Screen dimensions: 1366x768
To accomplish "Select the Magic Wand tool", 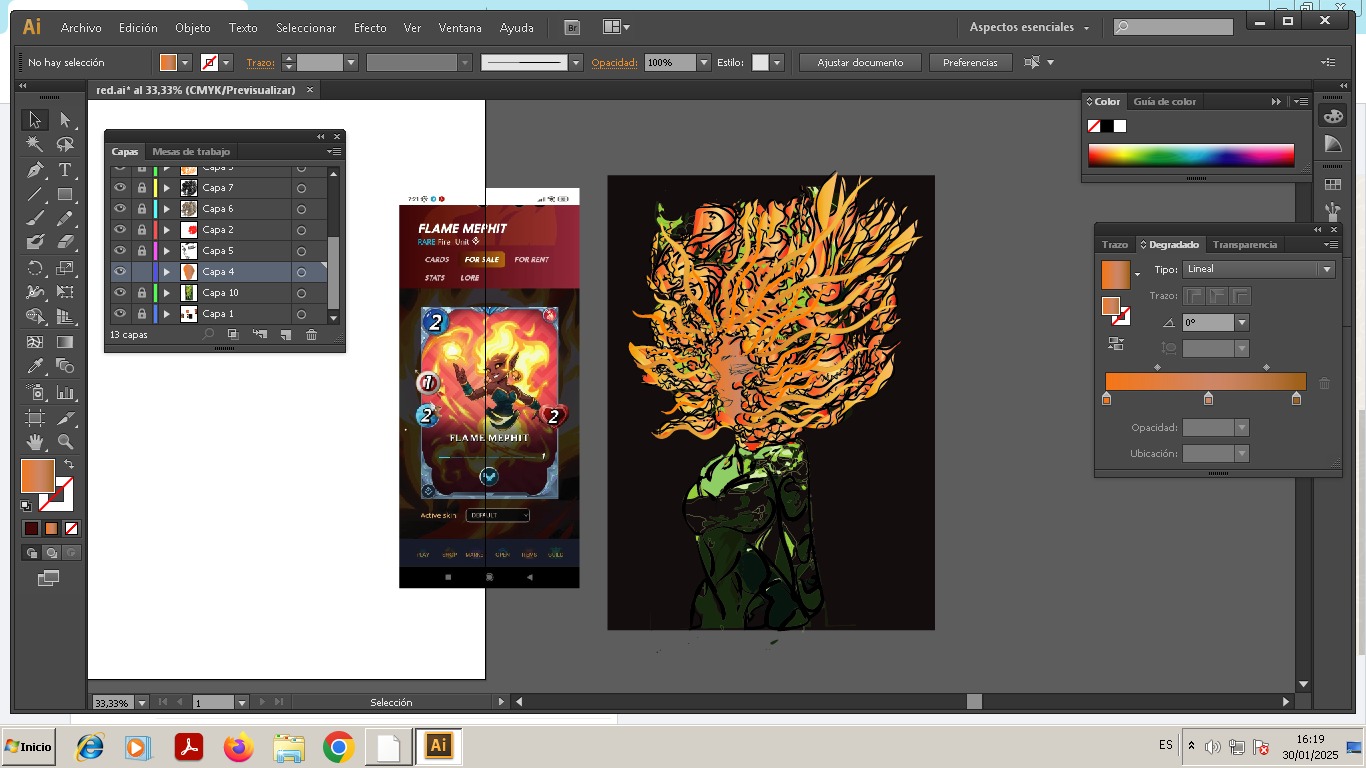I will click(35, 144).
